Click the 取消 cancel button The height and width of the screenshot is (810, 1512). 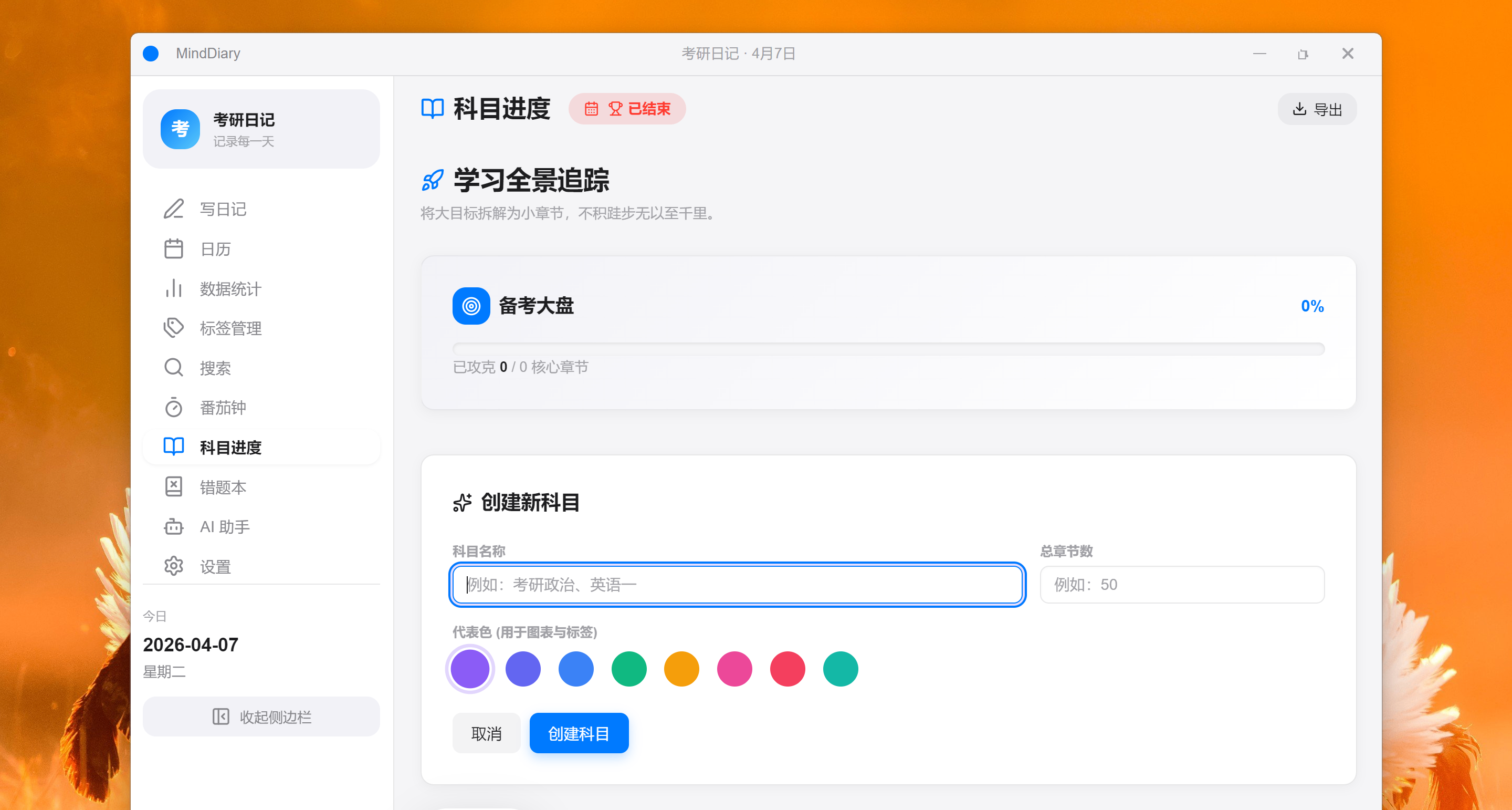coord(486,732)
